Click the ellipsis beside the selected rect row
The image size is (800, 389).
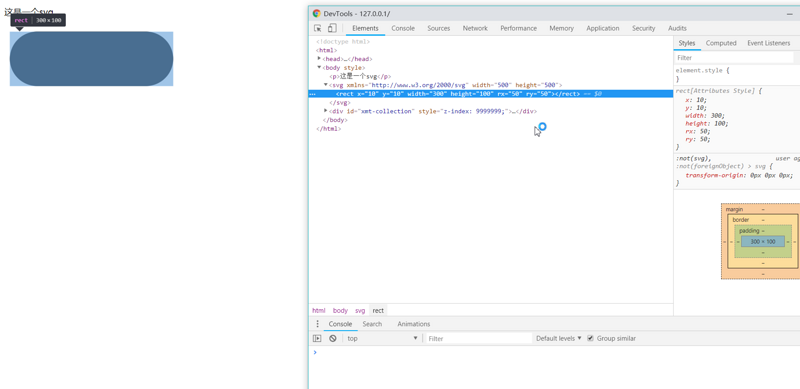(312, 94)
